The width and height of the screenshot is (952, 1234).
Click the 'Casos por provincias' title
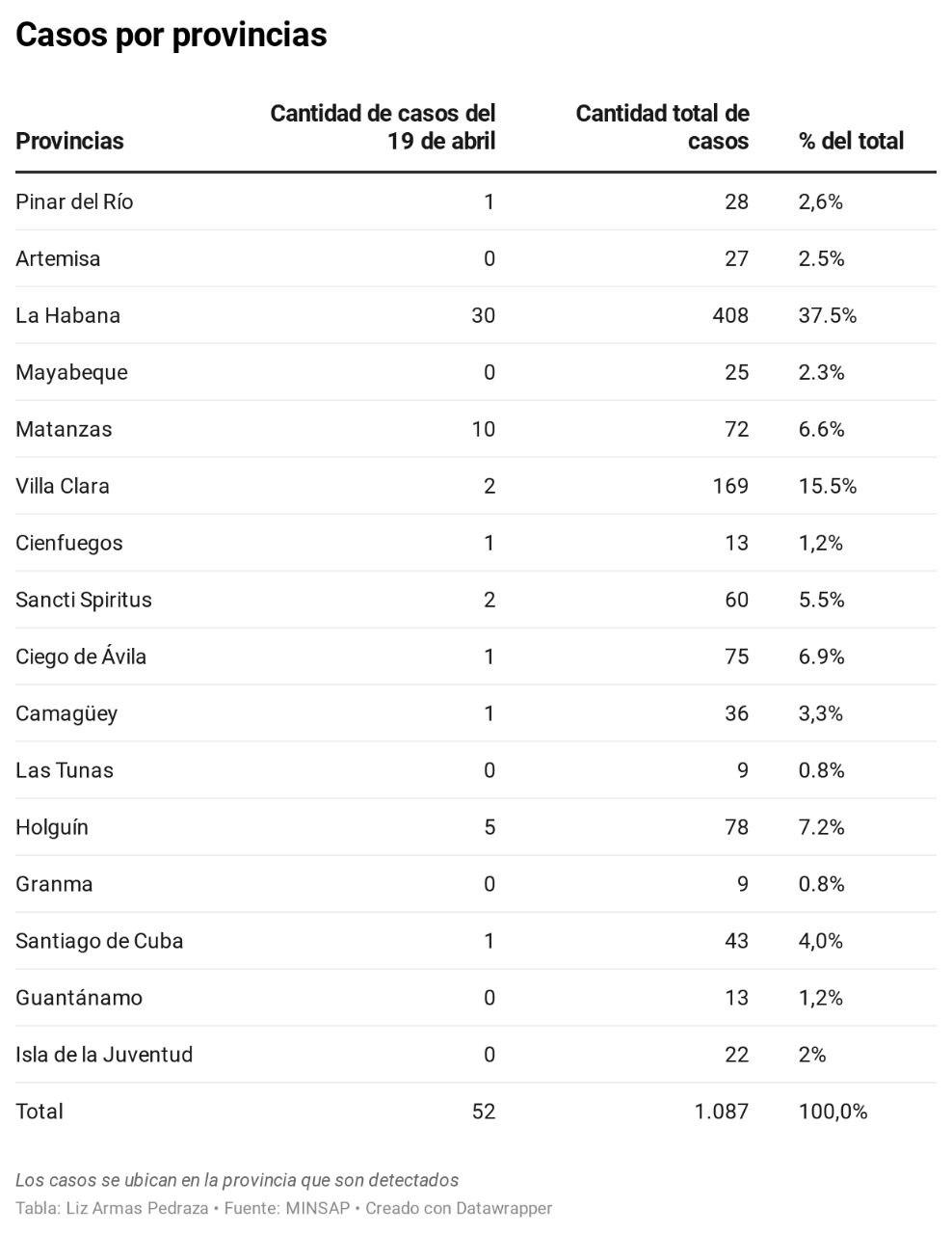click(x=172, y=35)
